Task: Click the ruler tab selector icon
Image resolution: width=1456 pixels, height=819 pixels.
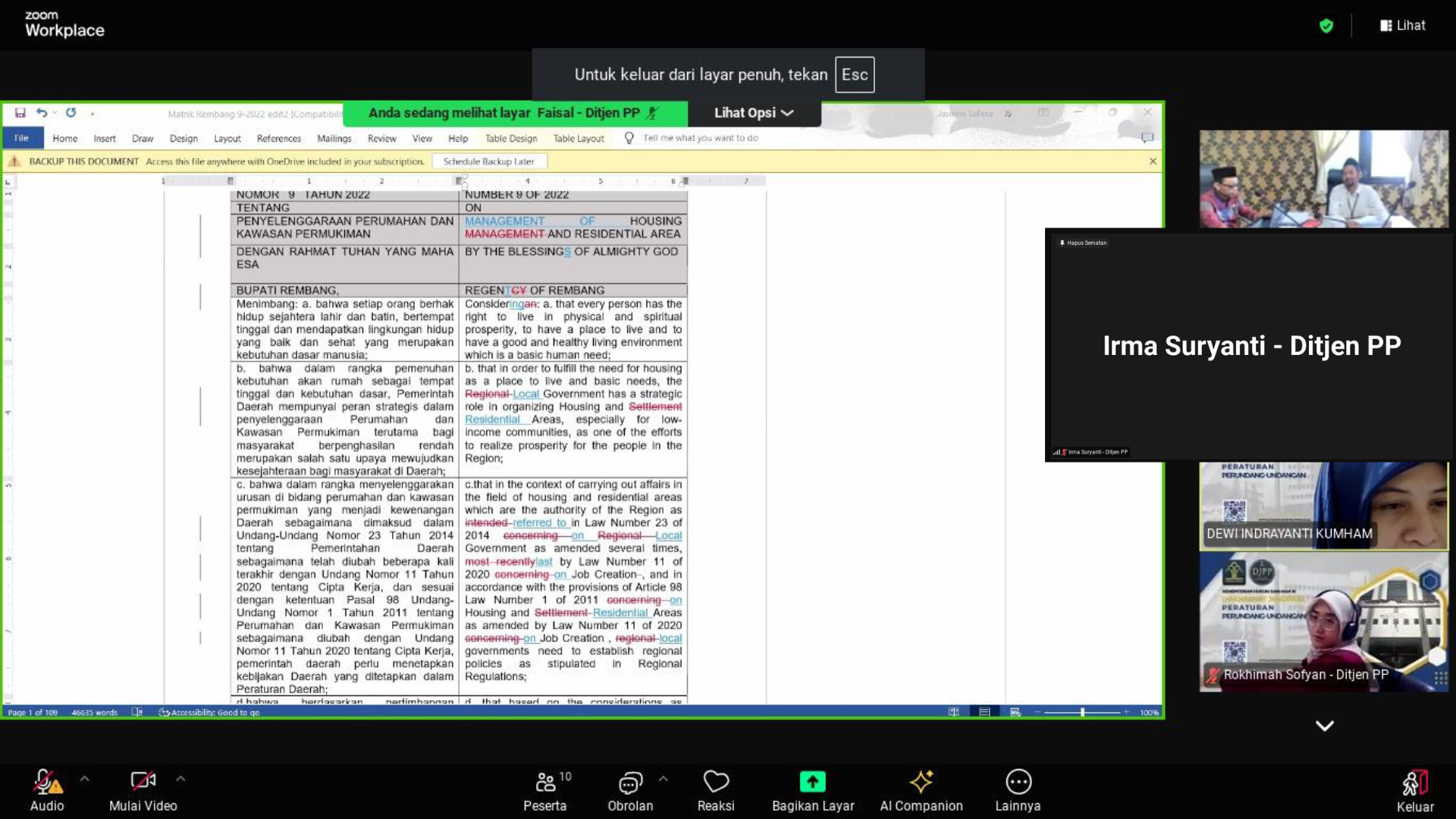Action: tap(8, 181)
